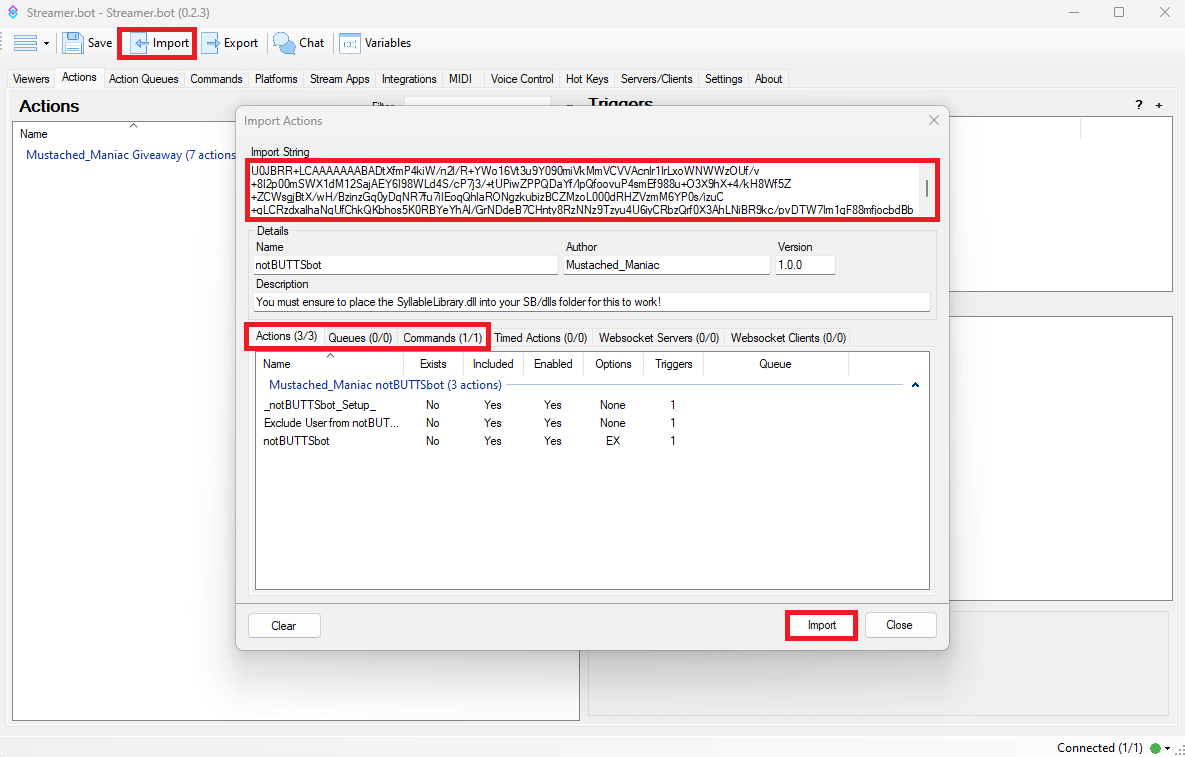Click the Export arrow icon
Viewport: 1185px width, 757px height.
click(x=211, y=43)
